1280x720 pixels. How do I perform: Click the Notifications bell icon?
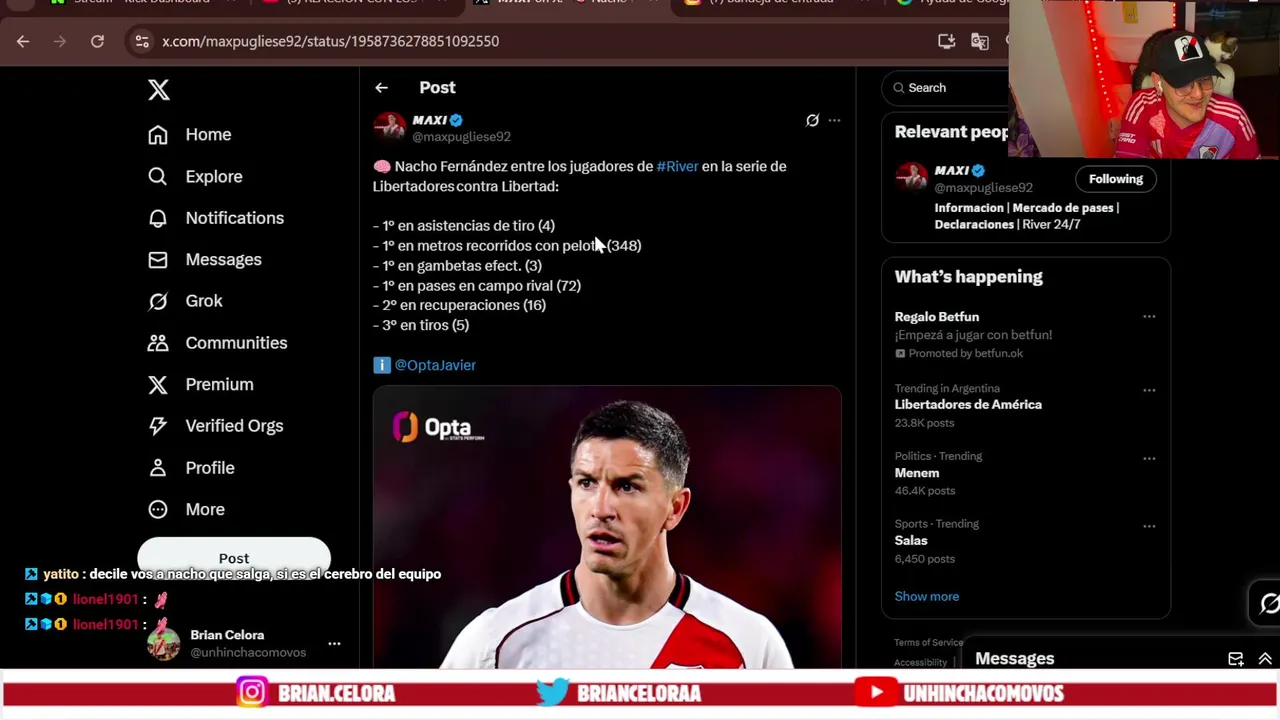point(158,218)
